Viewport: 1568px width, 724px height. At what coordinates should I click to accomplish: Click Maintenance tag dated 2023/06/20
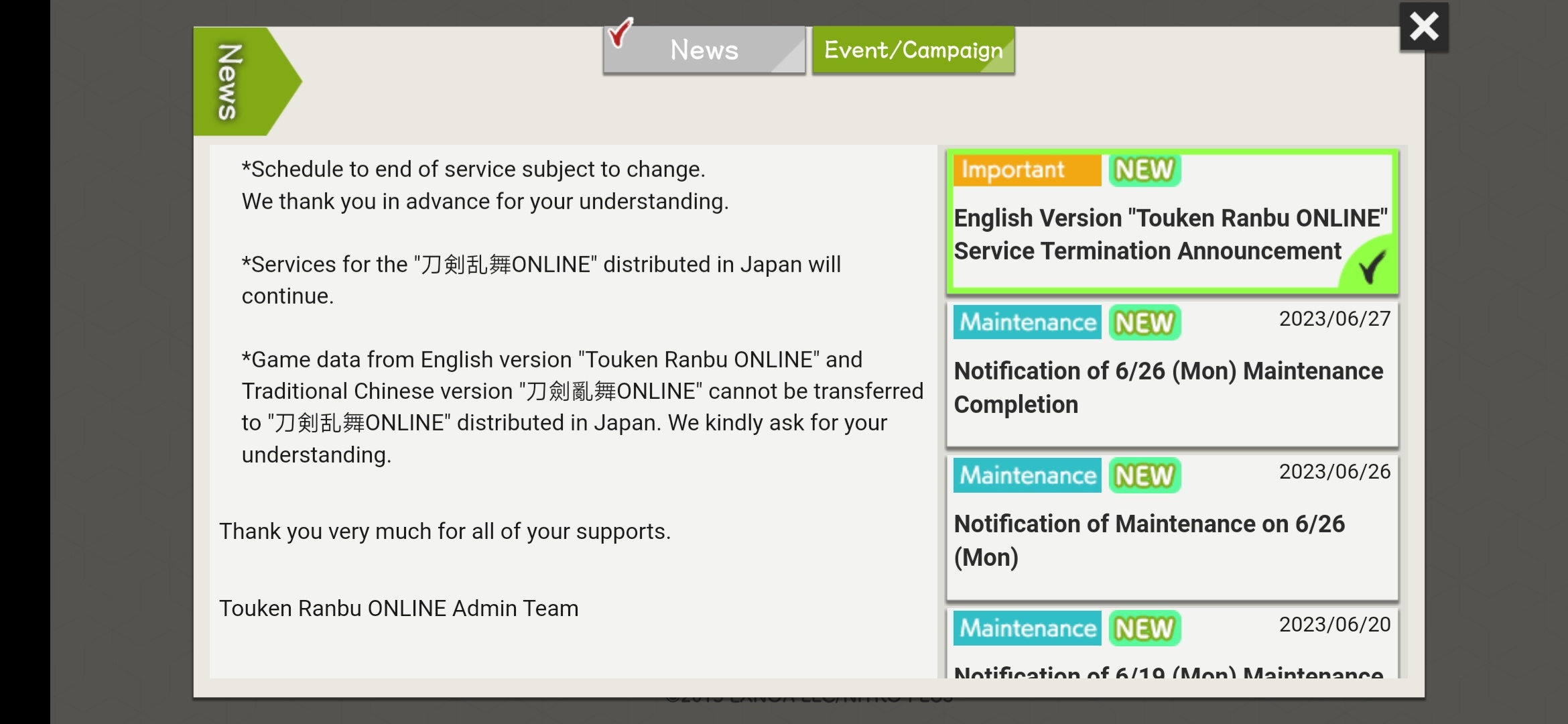[1027, 628]
